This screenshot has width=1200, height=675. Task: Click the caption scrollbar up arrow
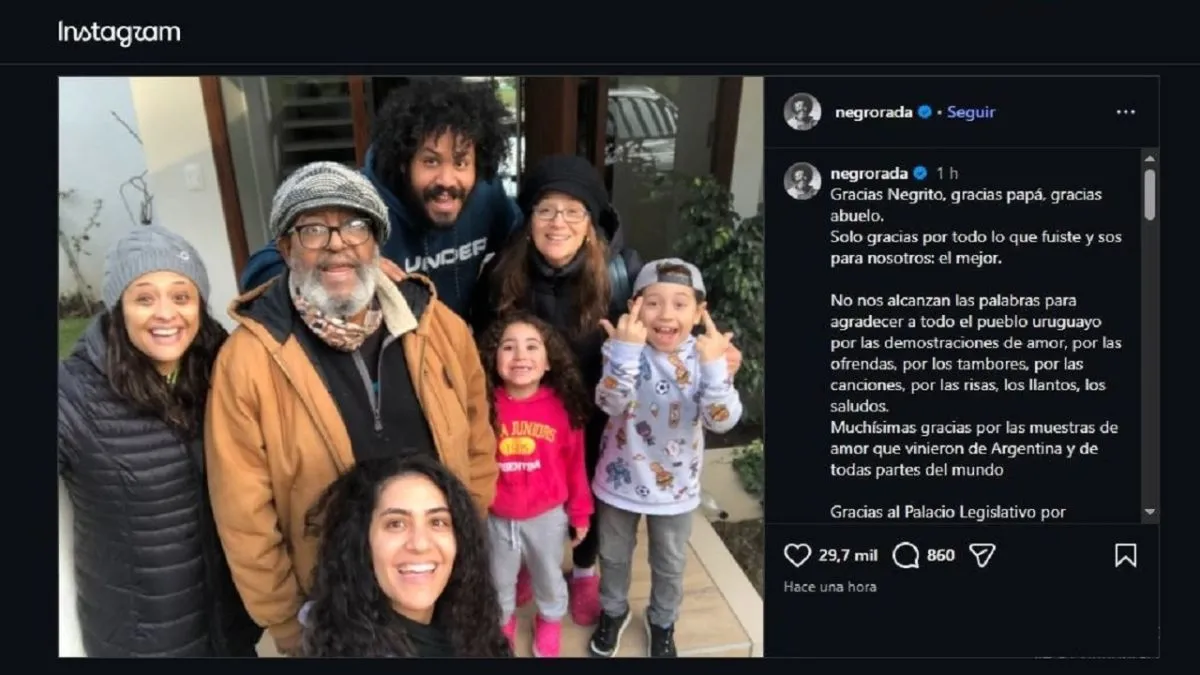[1150, 158]
